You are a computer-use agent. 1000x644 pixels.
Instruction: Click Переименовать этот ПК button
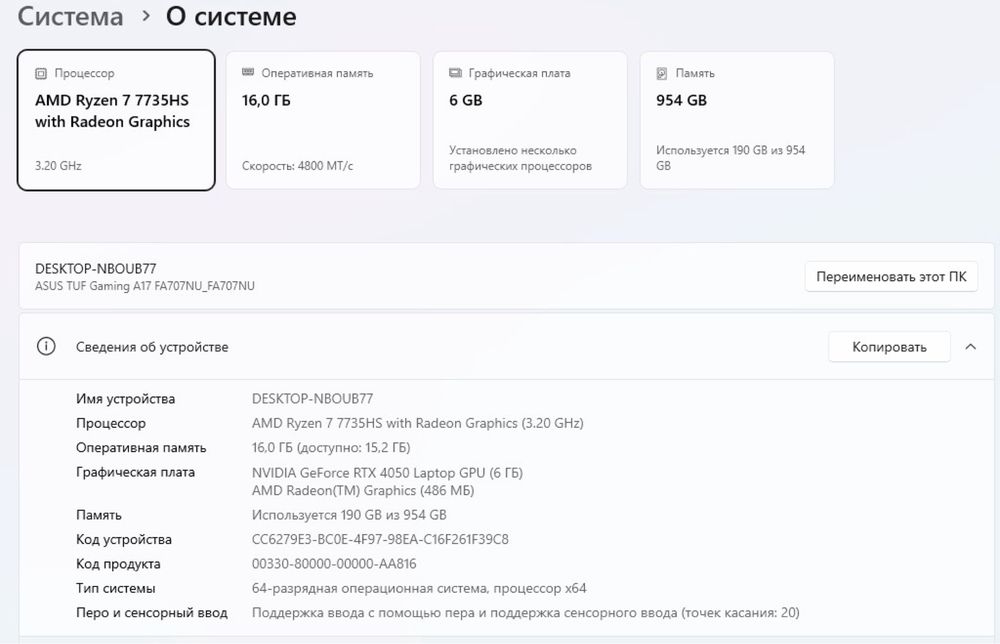tap(891, 277)
